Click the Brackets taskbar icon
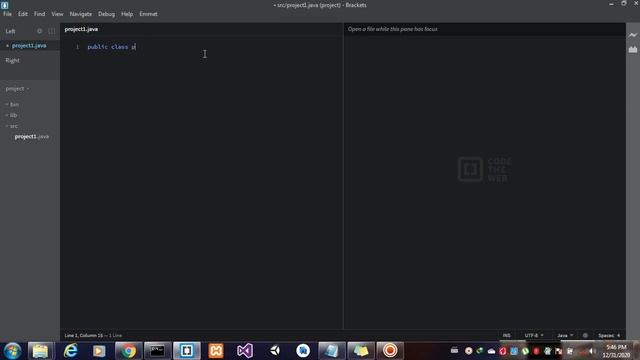The image size is (640, 360). pyautogui.click(x=187, y=351)
